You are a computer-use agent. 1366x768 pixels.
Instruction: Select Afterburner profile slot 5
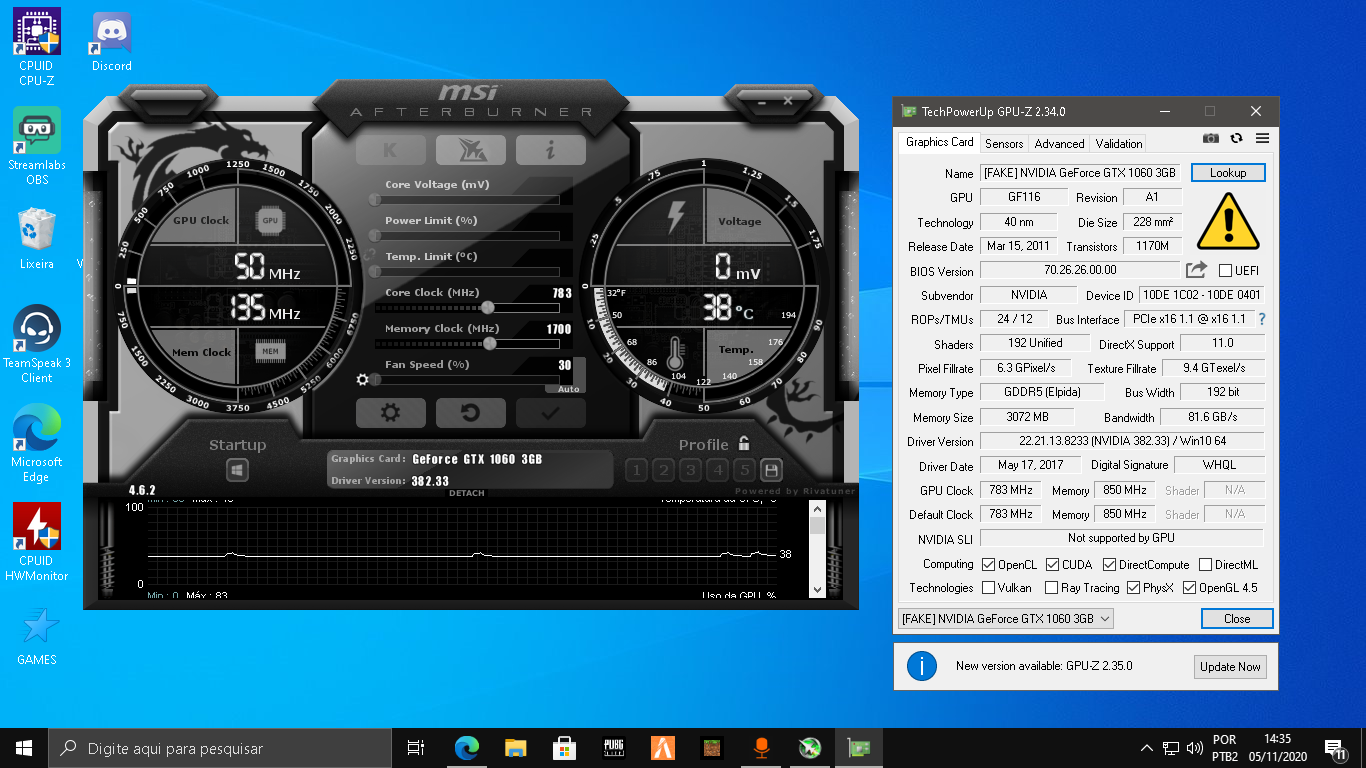744,470
